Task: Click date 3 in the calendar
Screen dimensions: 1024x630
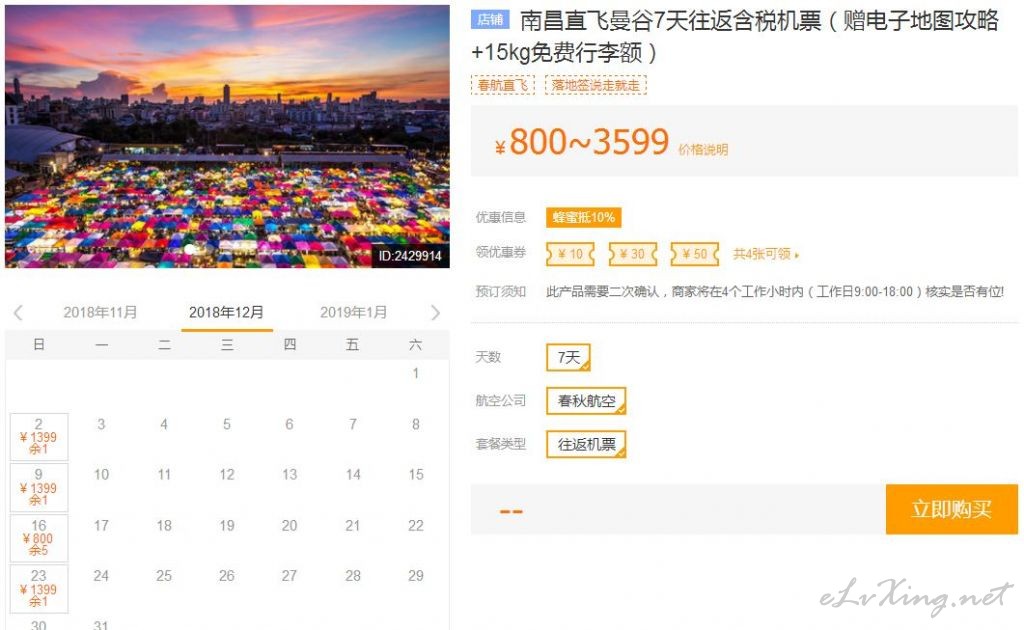Action: point(101,424)
